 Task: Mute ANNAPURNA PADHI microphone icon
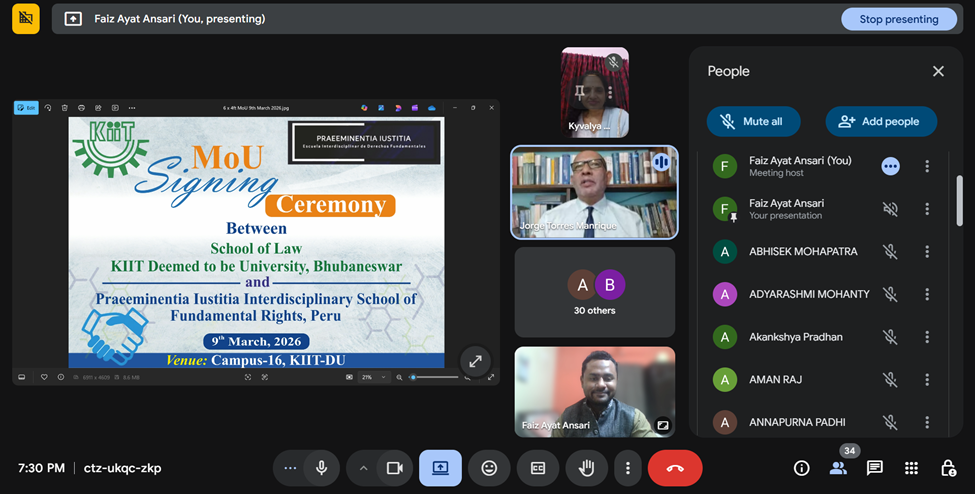890,422
